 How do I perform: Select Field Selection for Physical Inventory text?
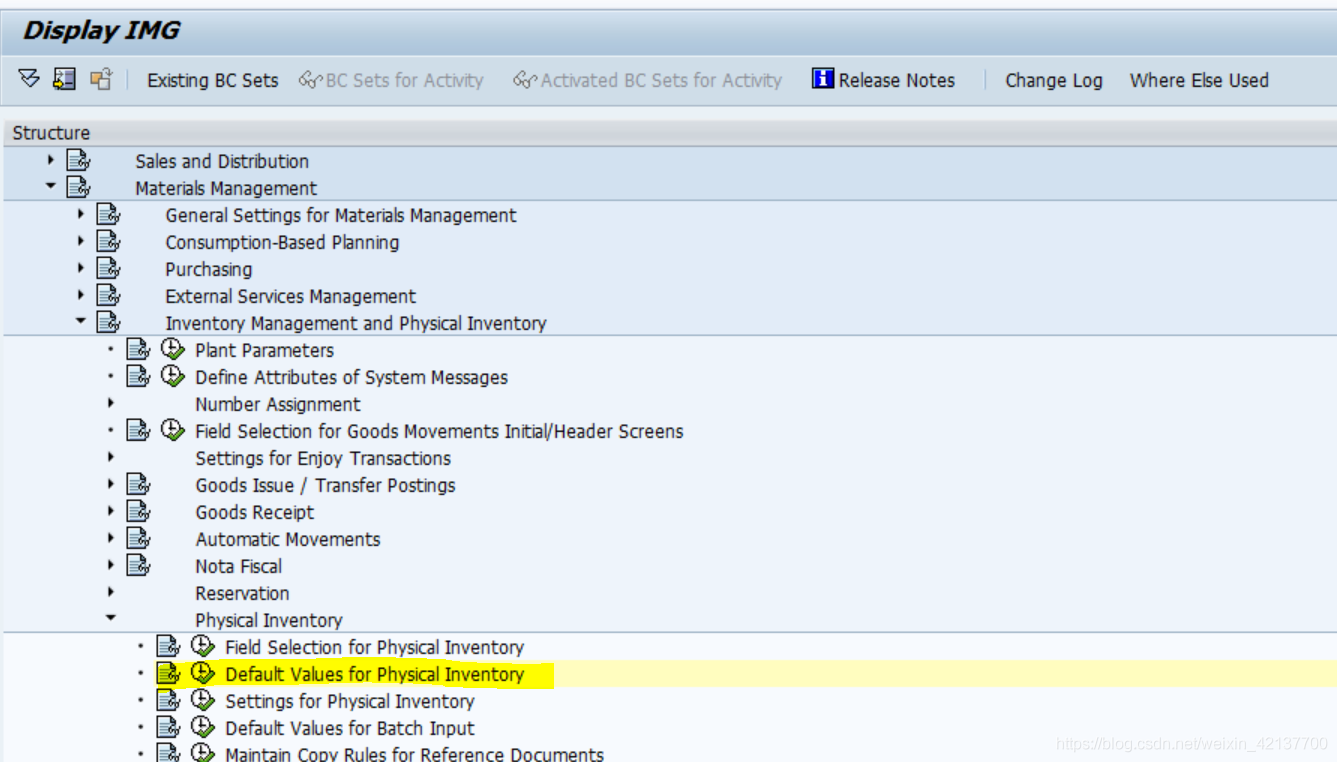coord(374,647)
